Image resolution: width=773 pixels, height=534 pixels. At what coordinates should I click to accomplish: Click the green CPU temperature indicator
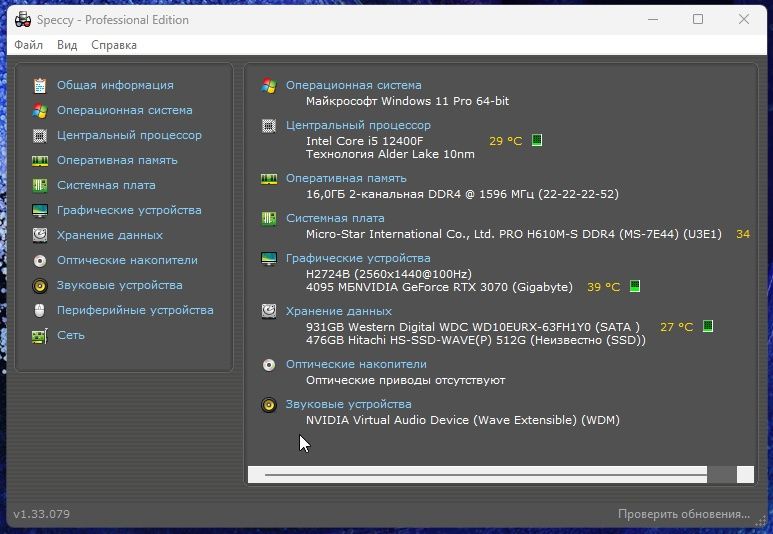(x=537, y=141)
